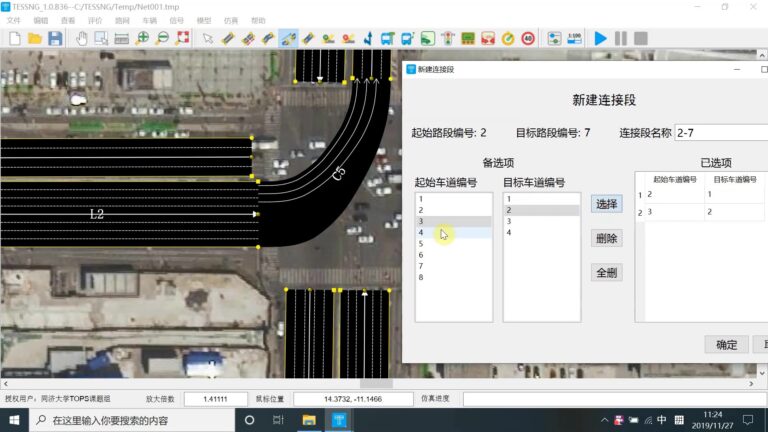
Task: Open a network file via folder icon
Action: pos(35,38)
